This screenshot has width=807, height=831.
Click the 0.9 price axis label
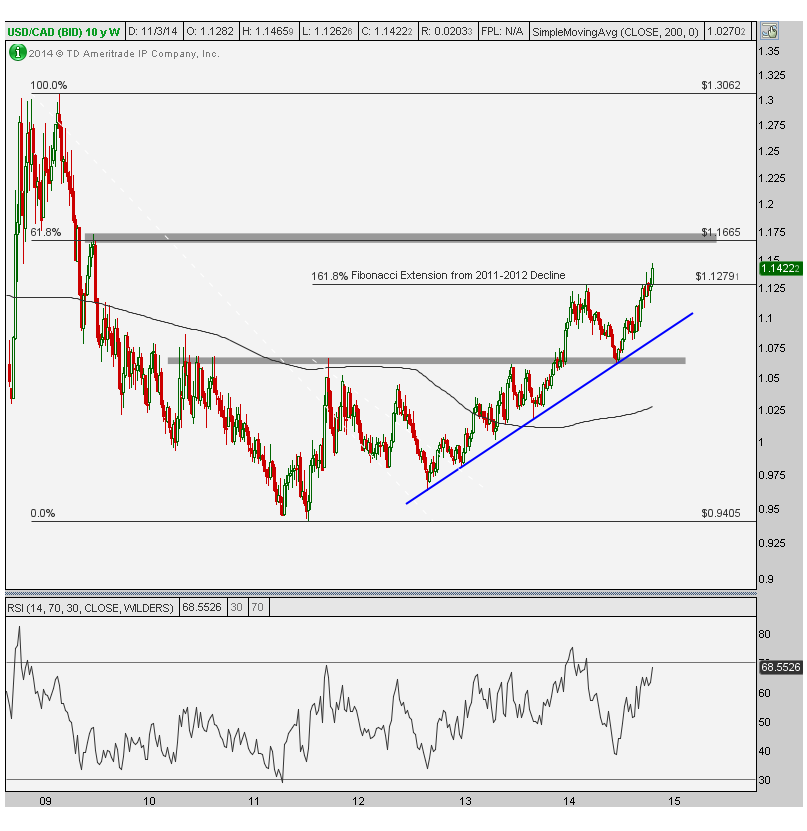click(766, 579)
